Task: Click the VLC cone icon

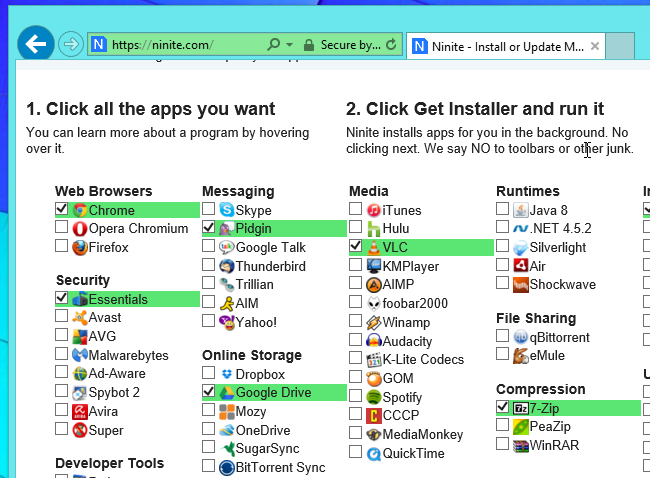Action: tap(374, 247)
